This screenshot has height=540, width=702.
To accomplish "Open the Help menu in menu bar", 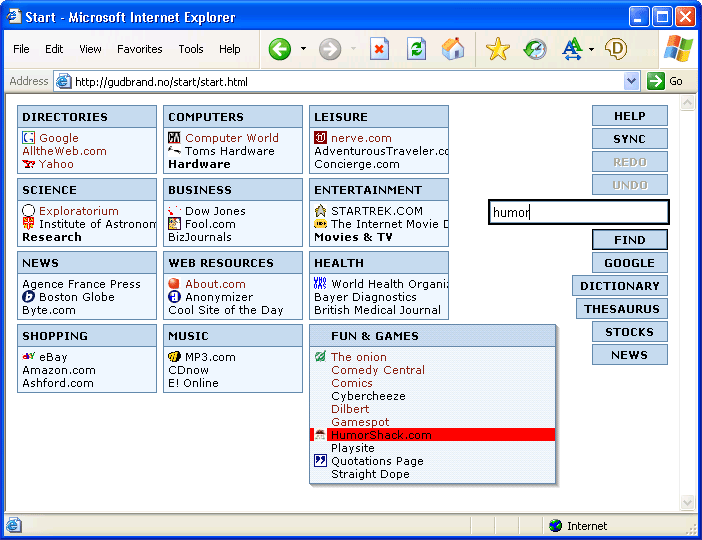I will coord(229,49).
